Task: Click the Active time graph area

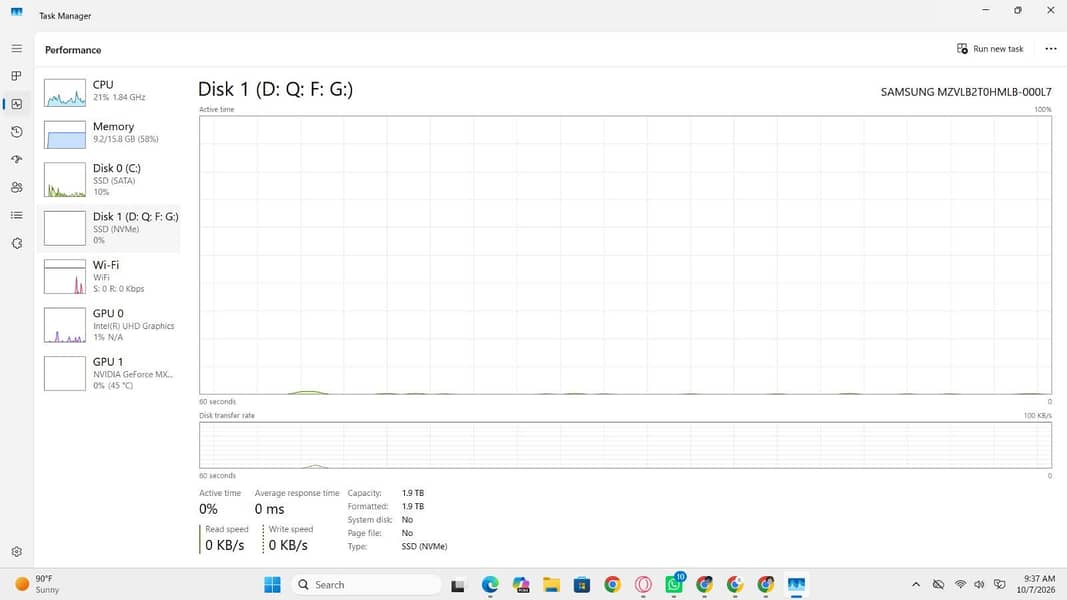Action: pos(625,255)
